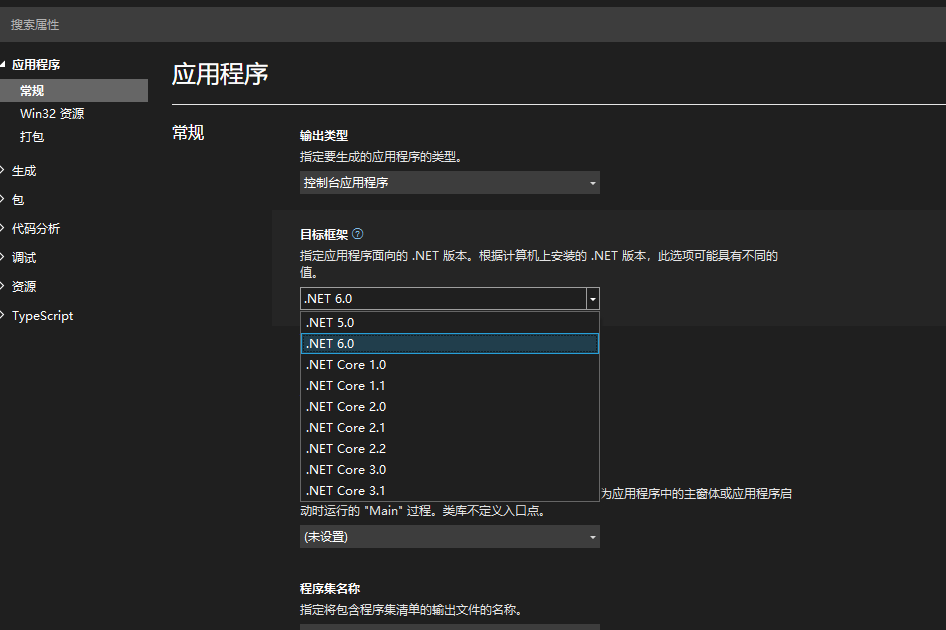Click the target framework dropdown arrow

coord(592,298)
